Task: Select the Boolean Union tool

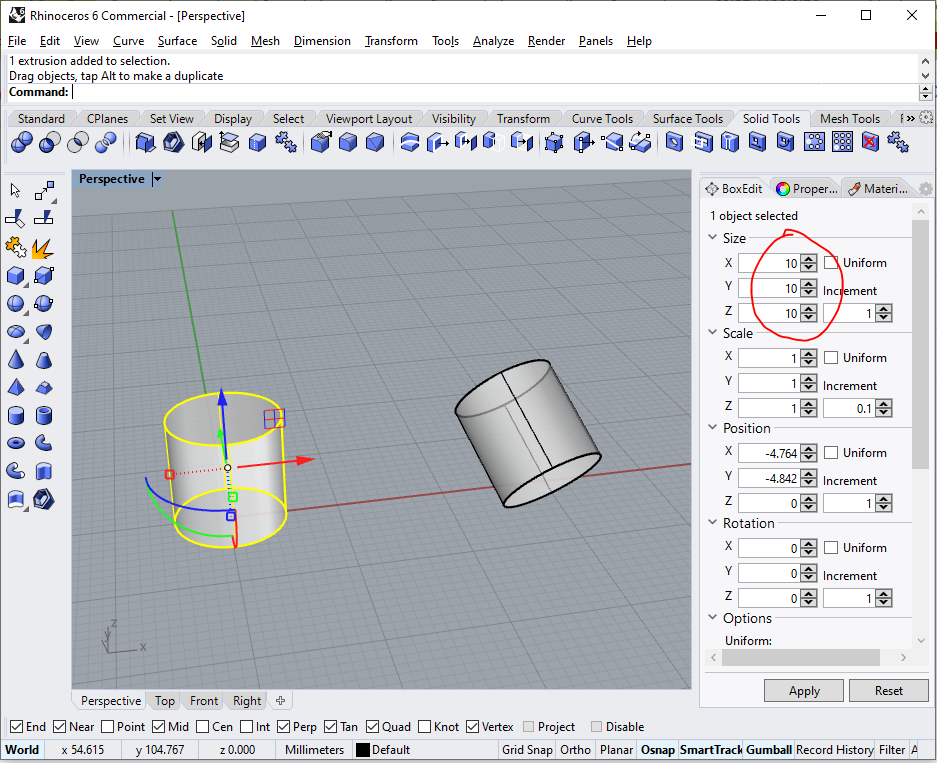Action: (22, 144)
